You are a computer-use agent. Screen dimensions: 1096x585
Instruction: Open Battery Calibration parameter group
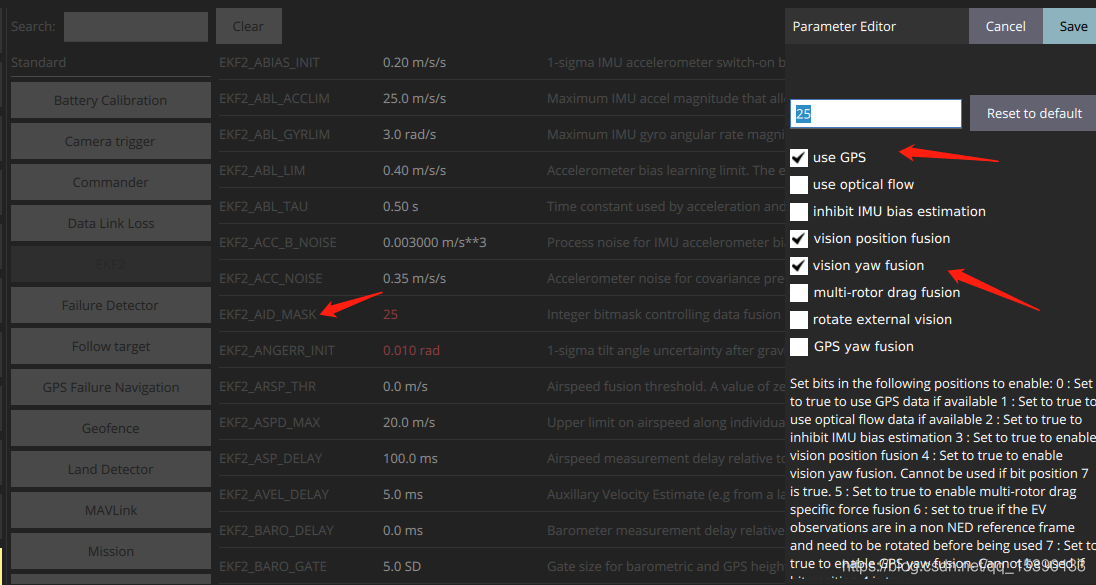click(x=110, y=100)
